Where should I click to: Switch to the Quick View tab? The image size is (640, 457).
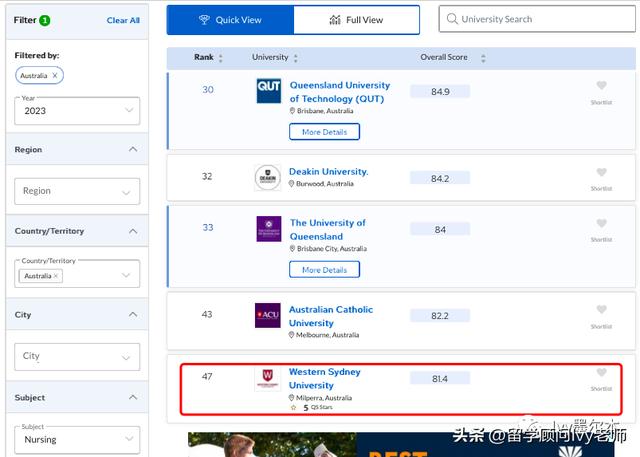click(230, 20)
